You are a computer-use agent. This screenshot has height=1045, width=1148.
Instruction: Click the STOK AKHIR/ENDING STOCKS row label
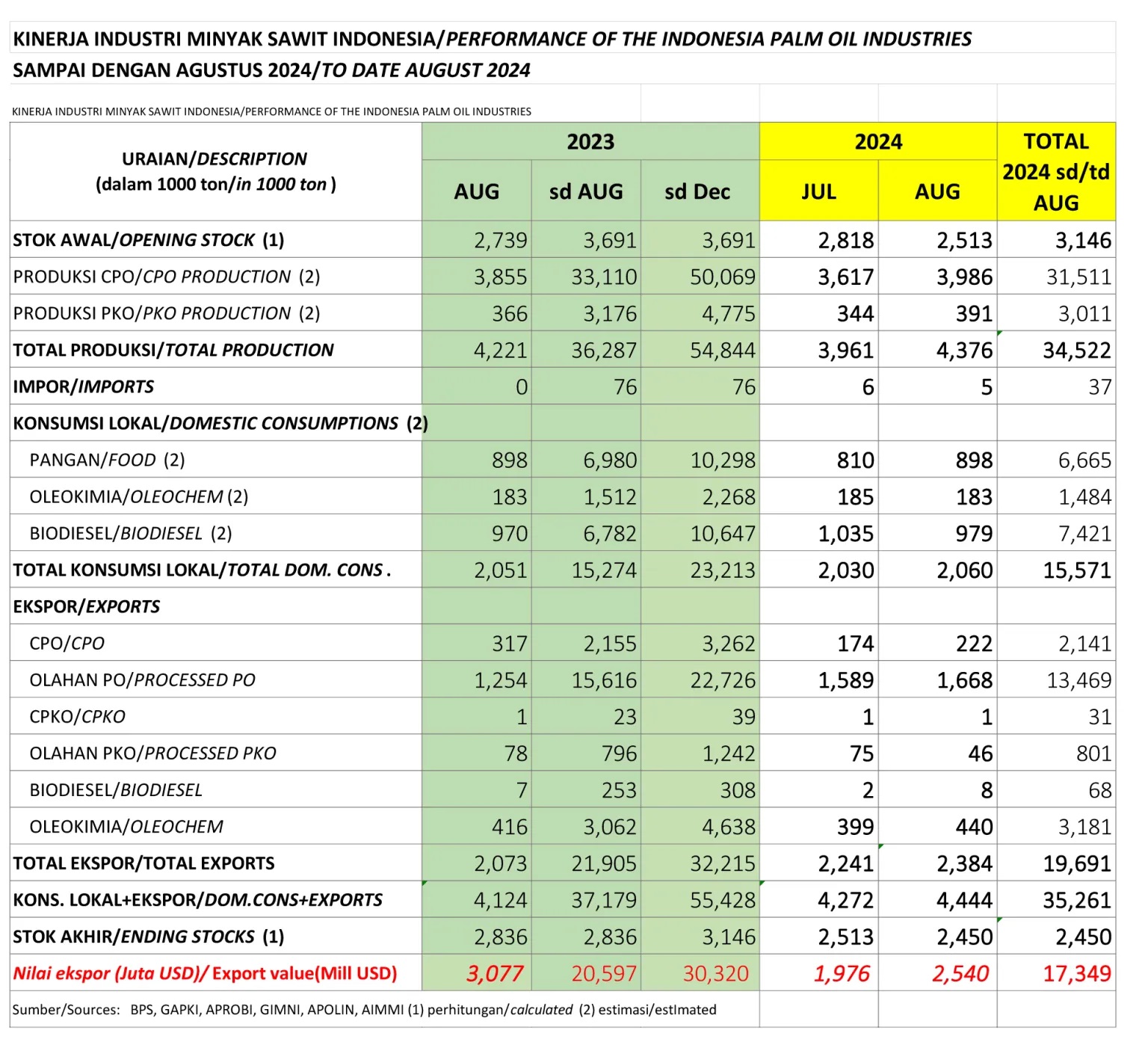(x=148, y=937)
